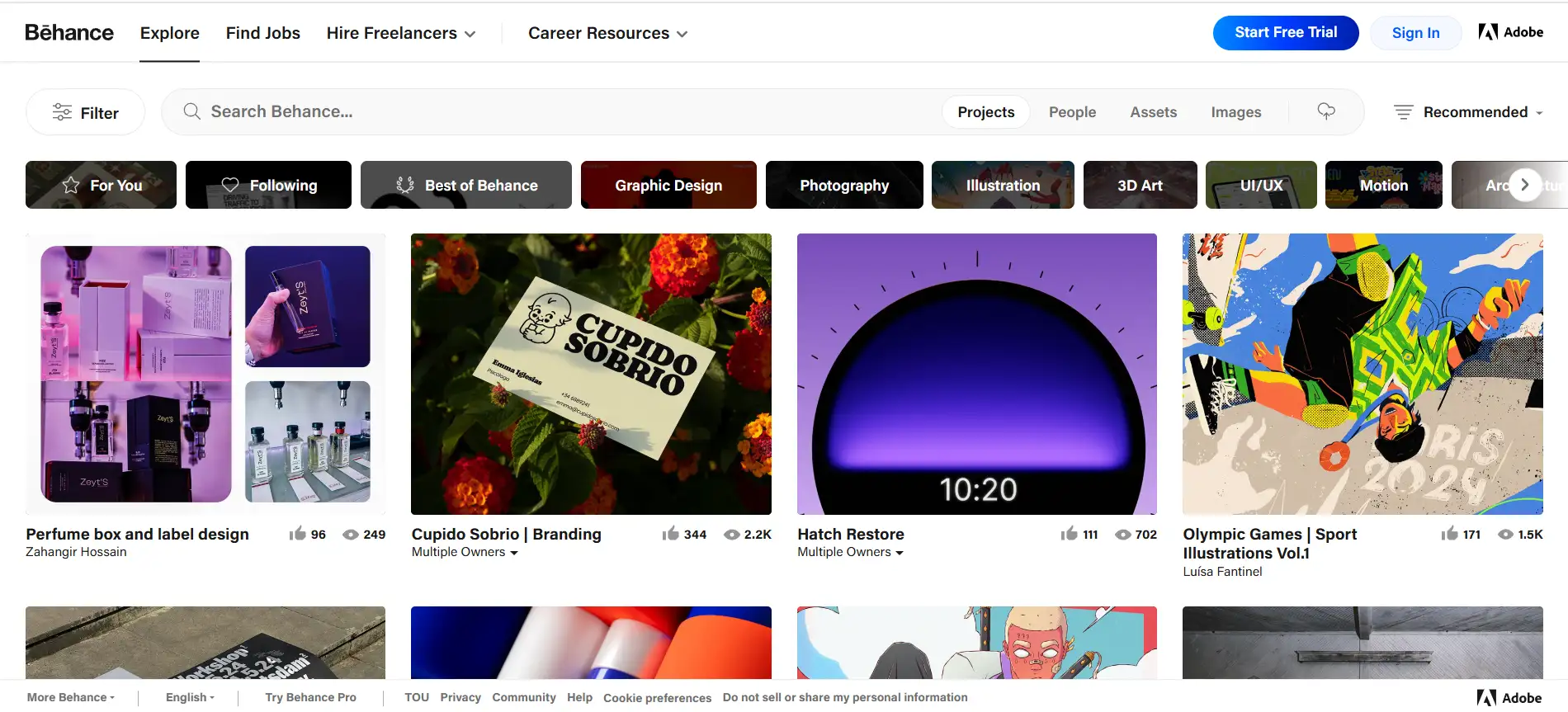Open the Olympic skateboarder illustration thumbnail
This screenshot has height=712, width=1568.
tap(1363, 374)
